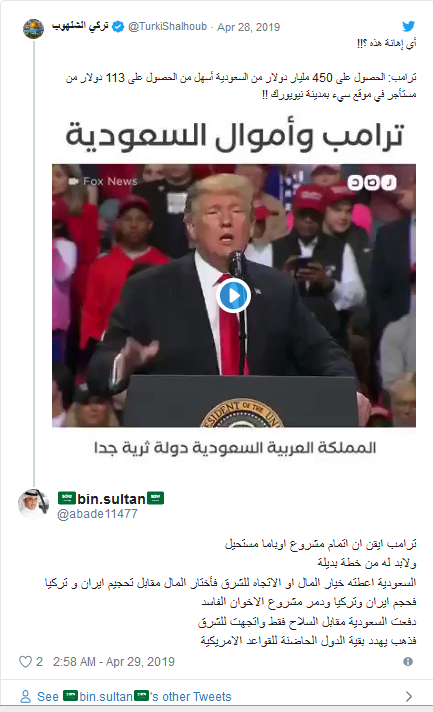The image size is (433, 712).
Task: Click the video logo at top right
Action: click(372, 183)
